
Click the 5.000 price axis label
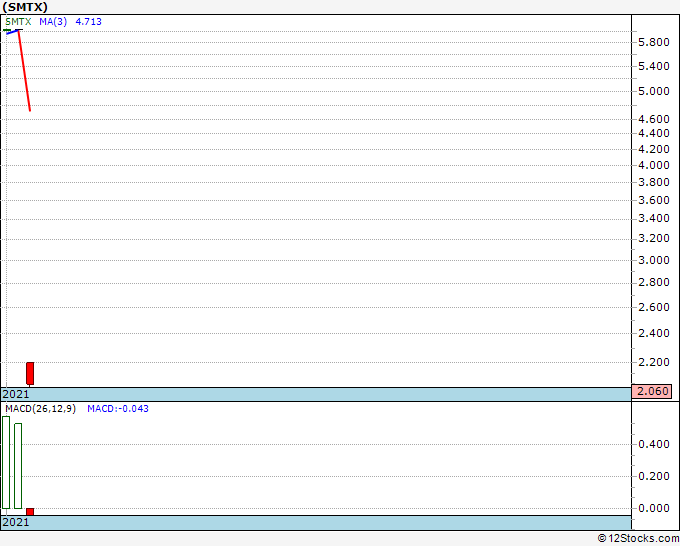click(654, 91)
